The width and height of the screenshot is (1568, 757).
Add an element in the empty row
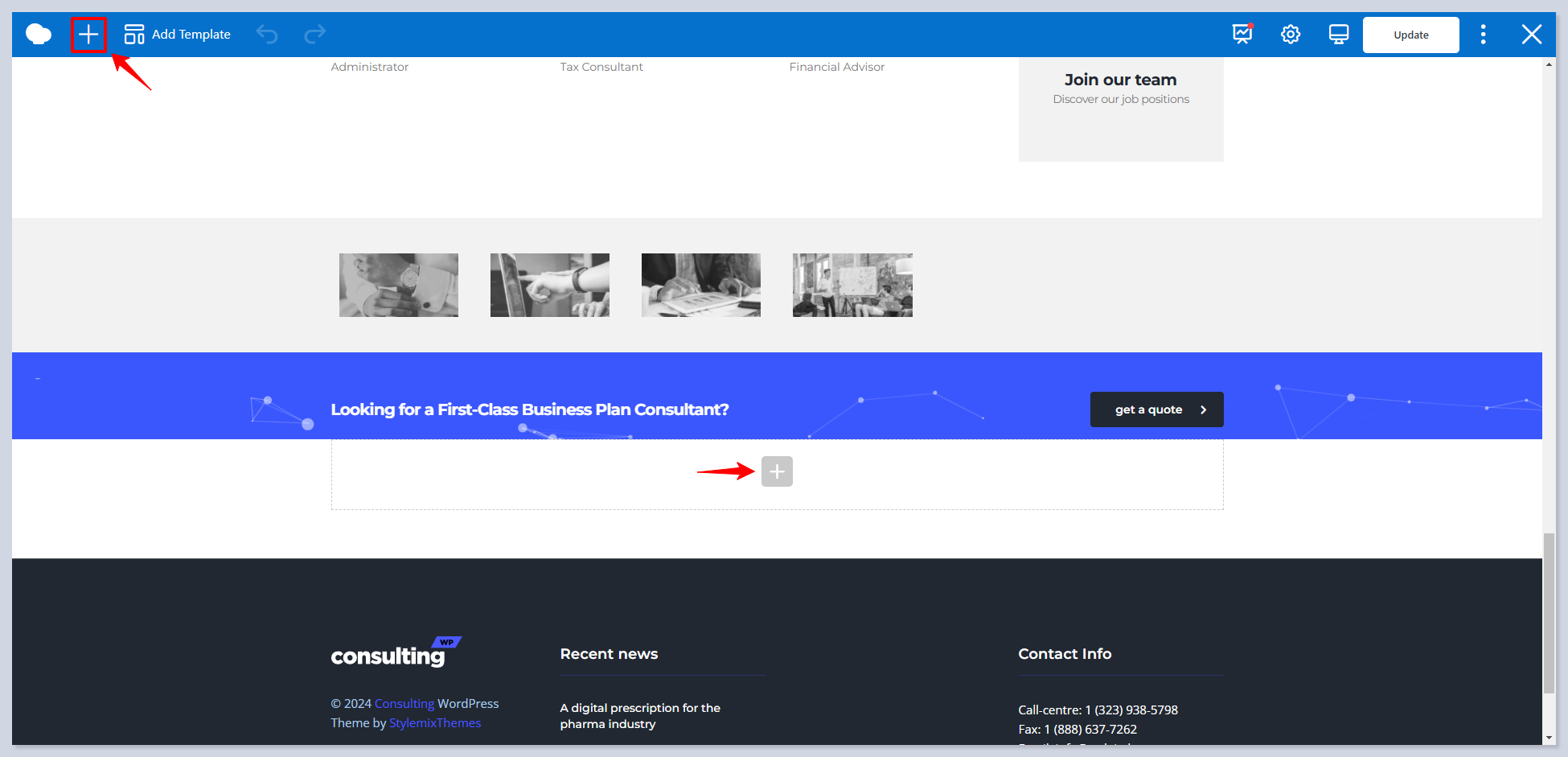[x=777, y=471]
